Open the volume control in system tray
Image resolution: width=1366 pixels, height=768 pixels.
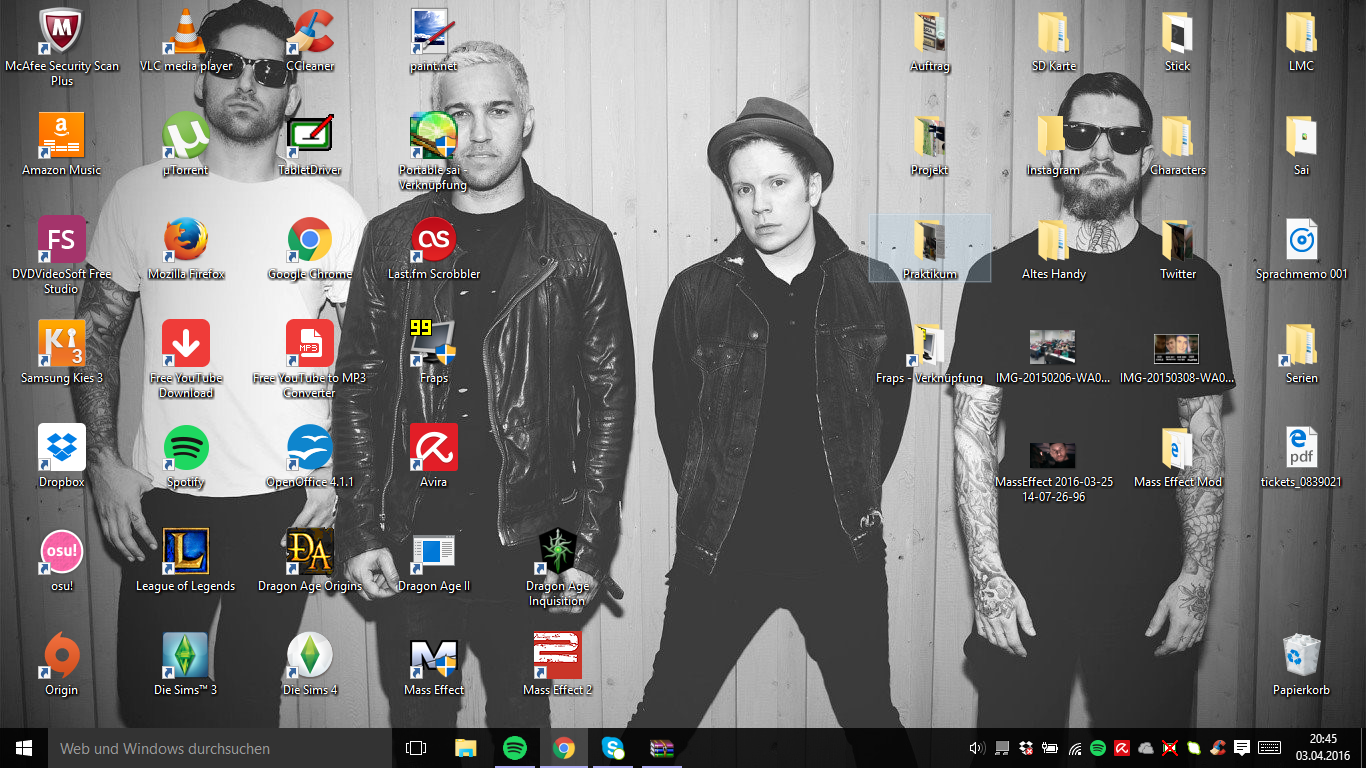pyautogui.click(x=977, y=748)
